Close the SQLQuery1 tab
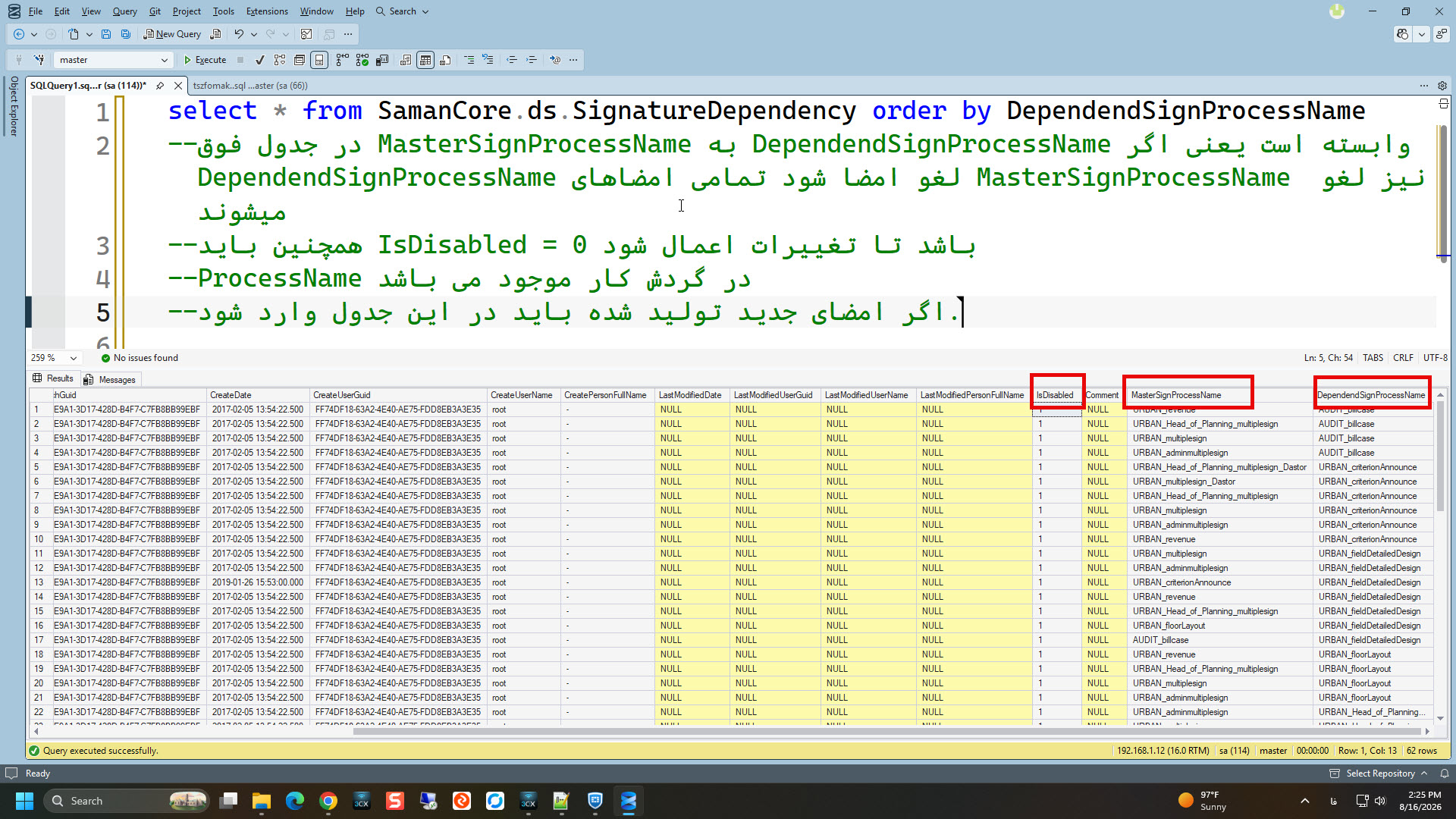Screen dimensions: 1456x819 (178, 86)
